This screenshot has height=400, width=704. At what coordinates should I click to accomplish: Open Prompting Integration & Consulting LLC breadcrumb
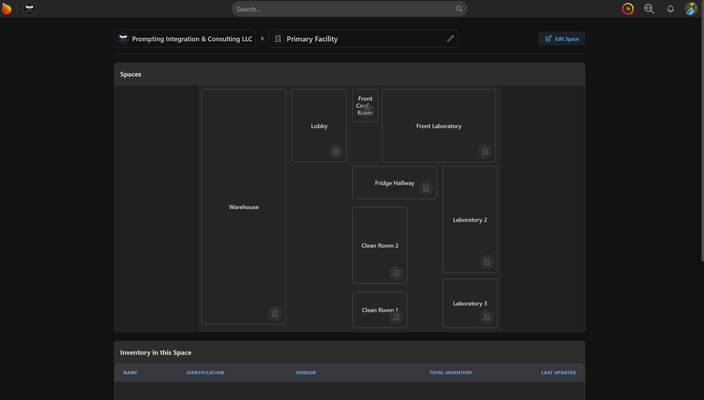coord(185,39)
